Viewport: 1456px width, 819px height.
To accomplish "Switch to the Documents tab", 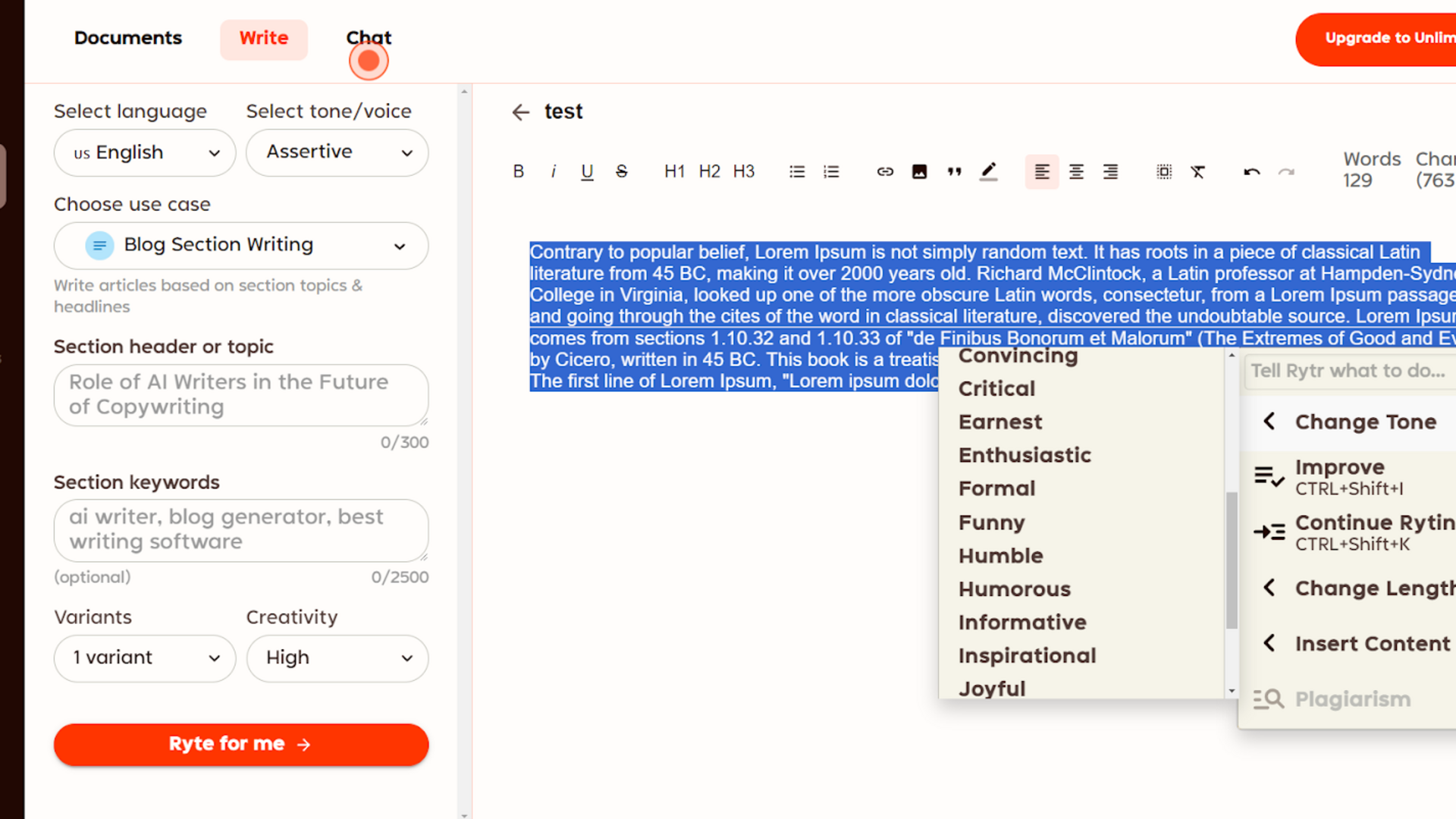I will (x=127, y=38).
